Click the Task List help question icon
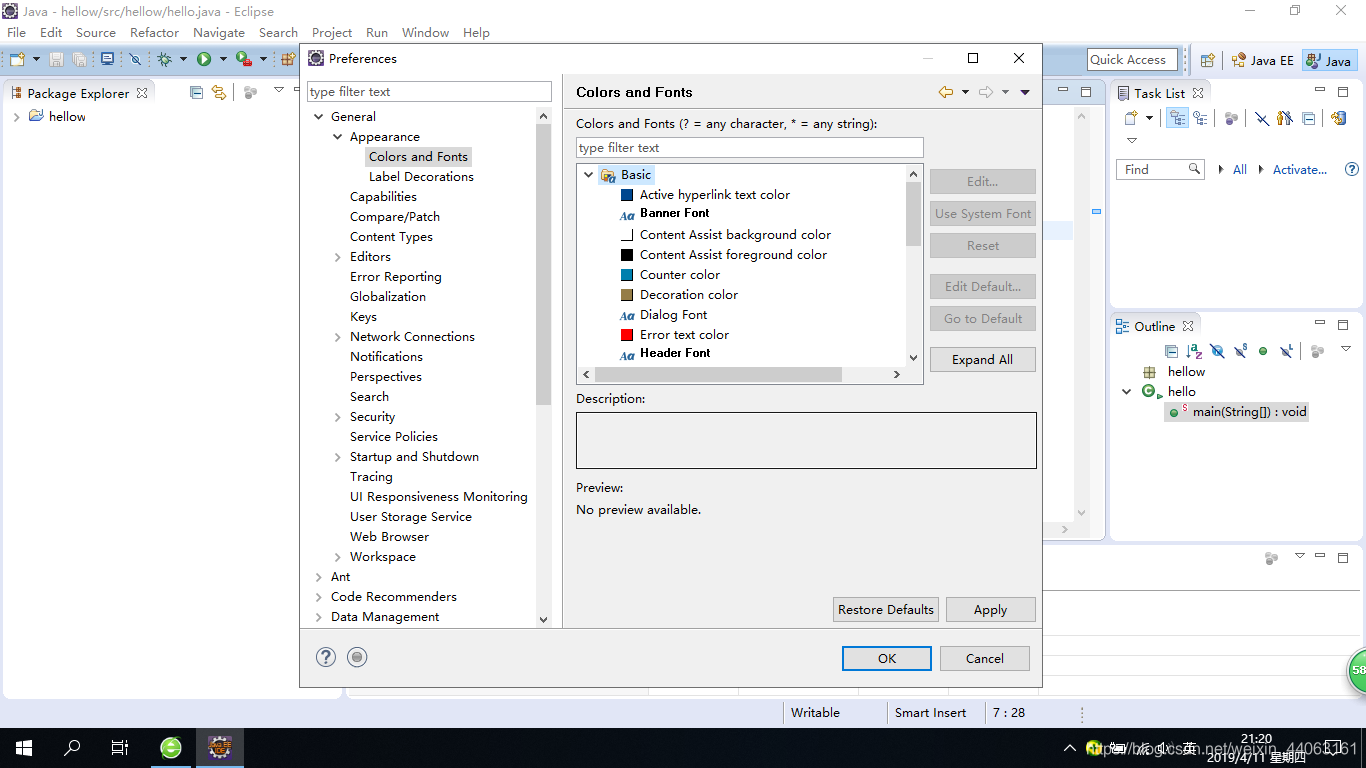Viewport: 1366px width, 768px height. click(x=1352, y=169)
